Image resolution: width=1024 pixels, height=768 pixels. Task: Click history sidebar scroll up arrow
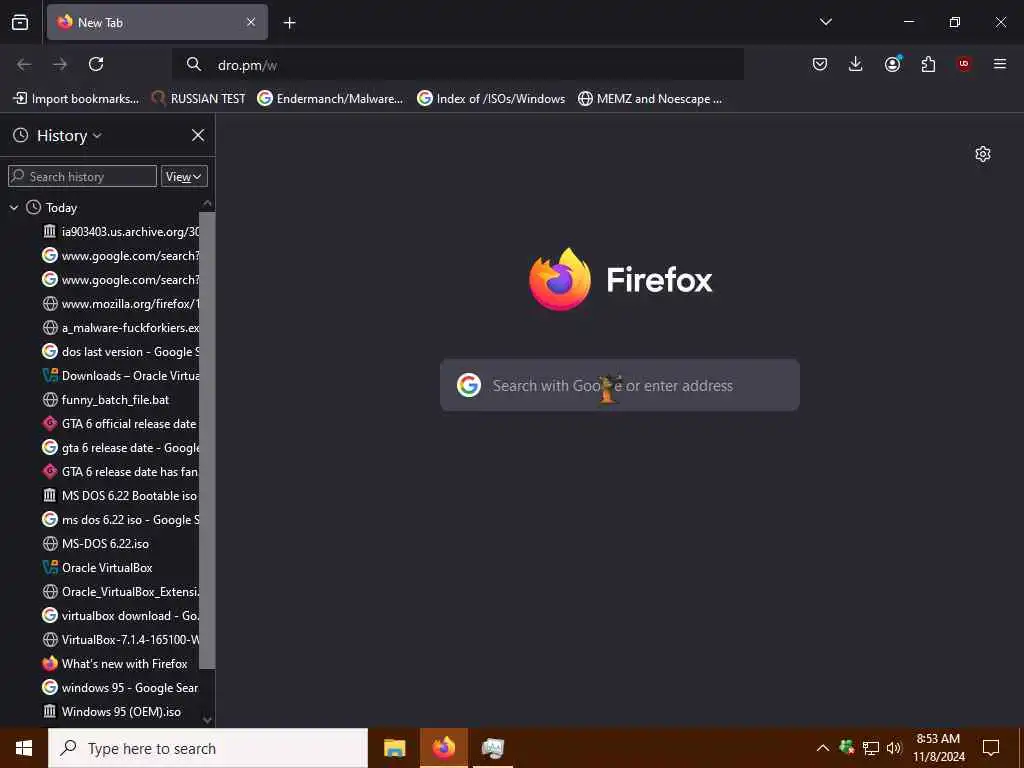[x=207, y=203]
